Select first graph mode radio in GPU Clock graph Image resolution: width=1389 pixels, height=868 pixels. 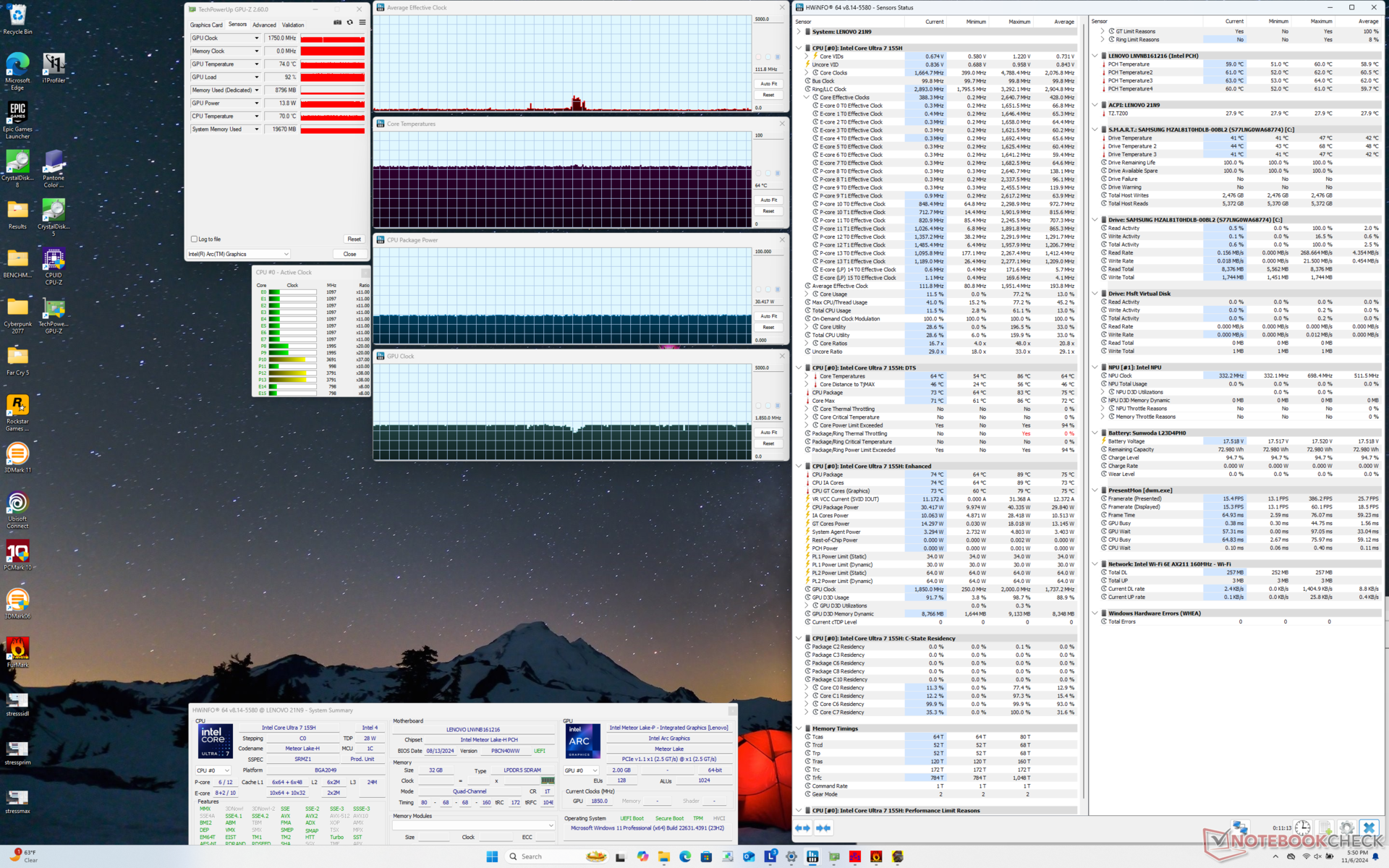[x=758, y=406]
